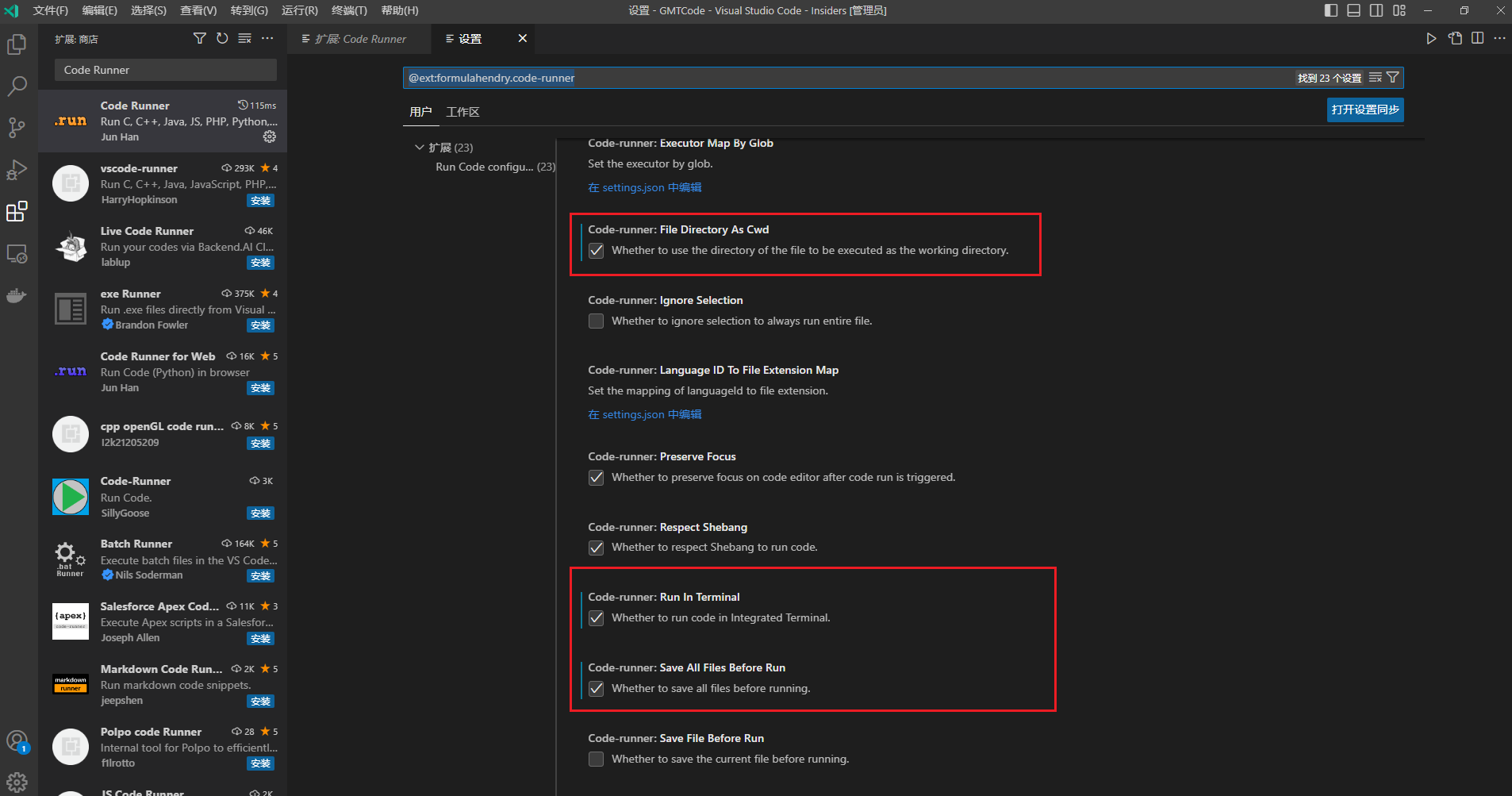Toggle primary side bar layout icon
This screenshot has width=1512, height=796.
click(1331, 10)
